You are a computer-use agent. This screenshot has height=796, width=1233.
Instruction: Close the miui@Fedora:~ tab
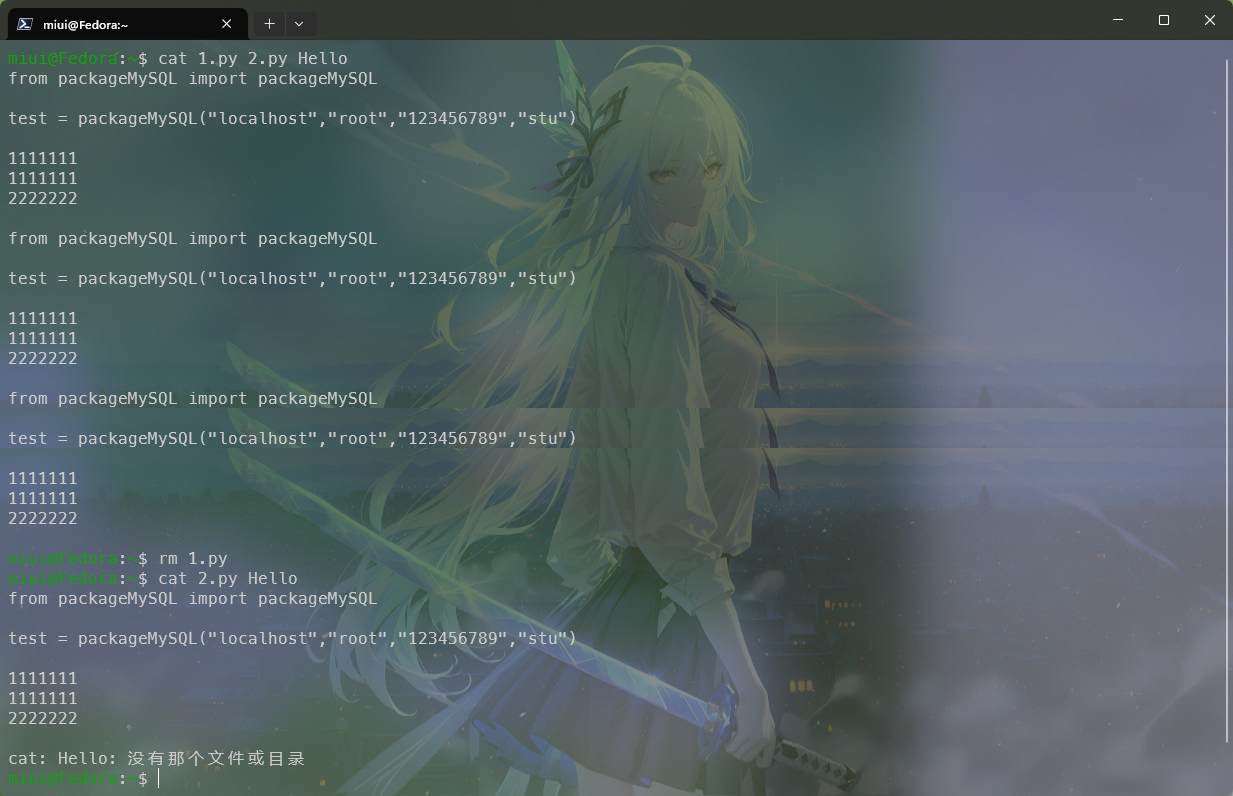point(228,23)
